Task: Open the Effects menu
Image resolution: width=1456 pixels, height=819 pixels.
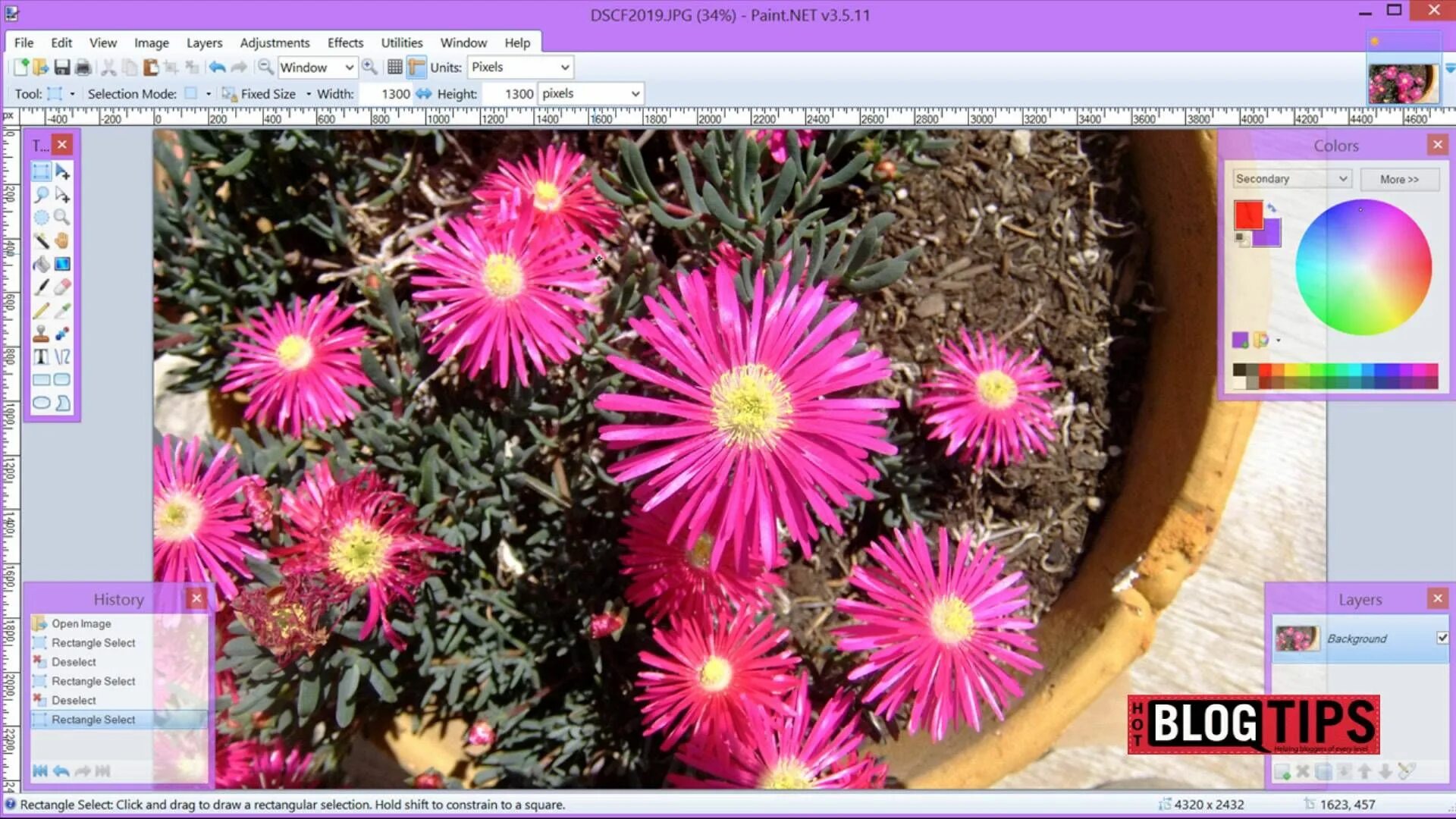Action: pos(345,43)
